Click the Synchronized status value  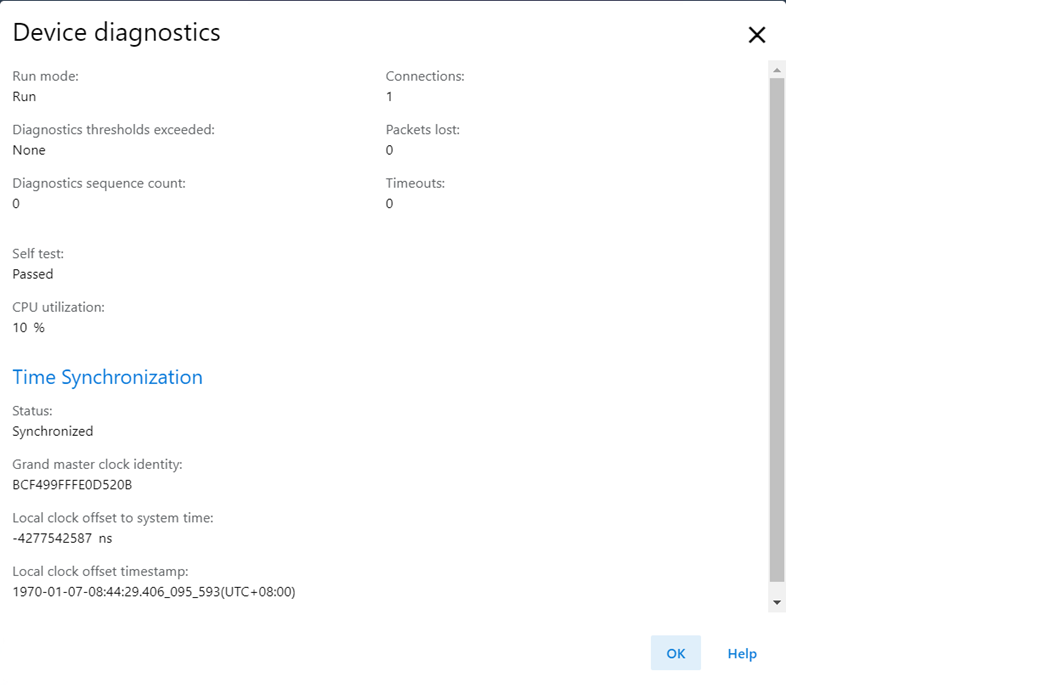coord(53,431)
